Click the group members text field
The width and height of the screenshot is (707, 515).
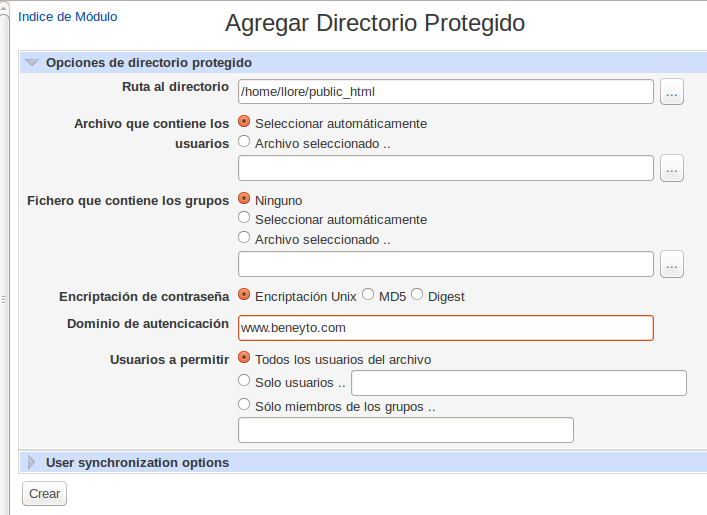406,430
